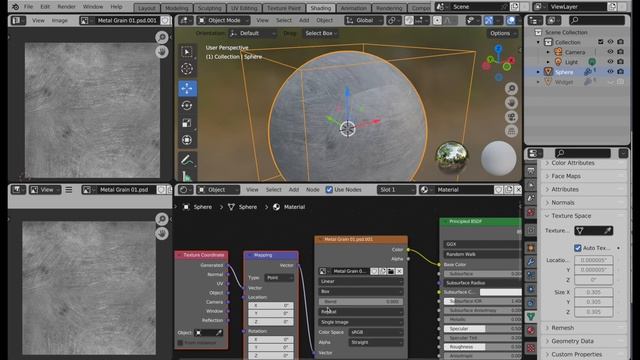The image size is (640, 360).
Task: Adjust the Roughness slider in Principled BSDF
Action: [x=483, y=347]
